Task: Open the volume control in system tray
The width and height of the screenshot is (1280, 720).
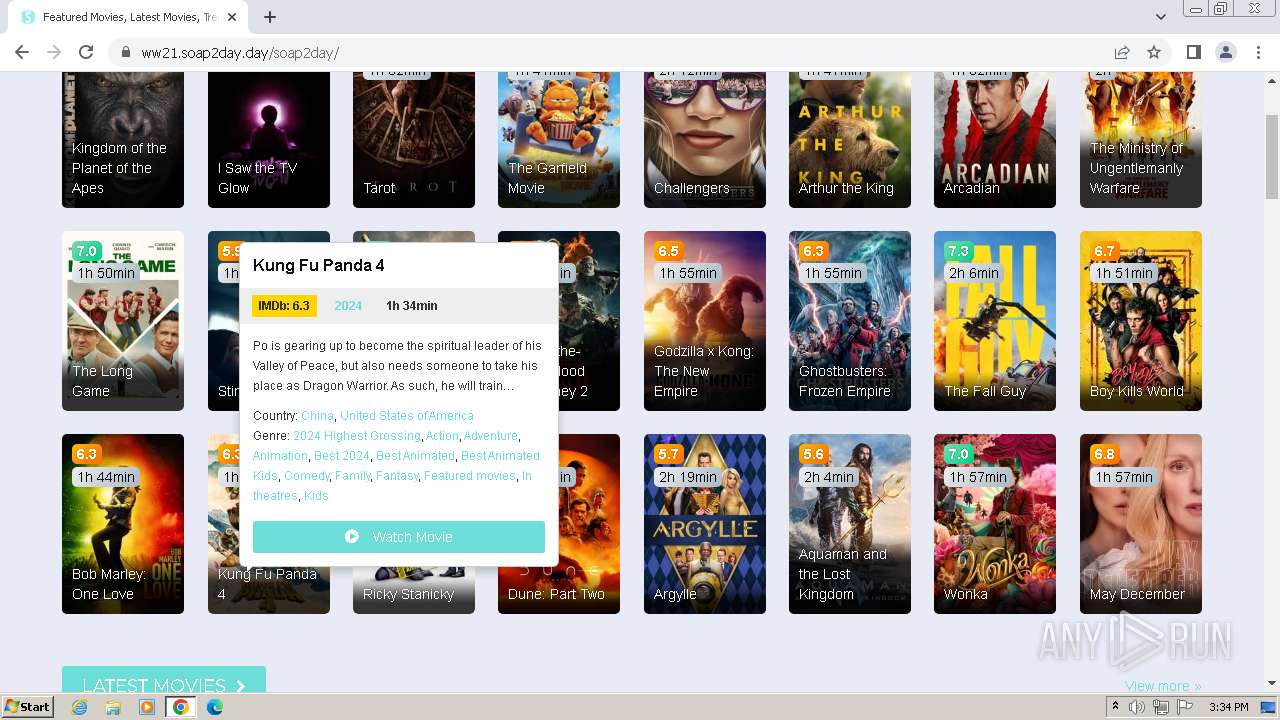Action: pyautogui.click(x=1137, y=707)
